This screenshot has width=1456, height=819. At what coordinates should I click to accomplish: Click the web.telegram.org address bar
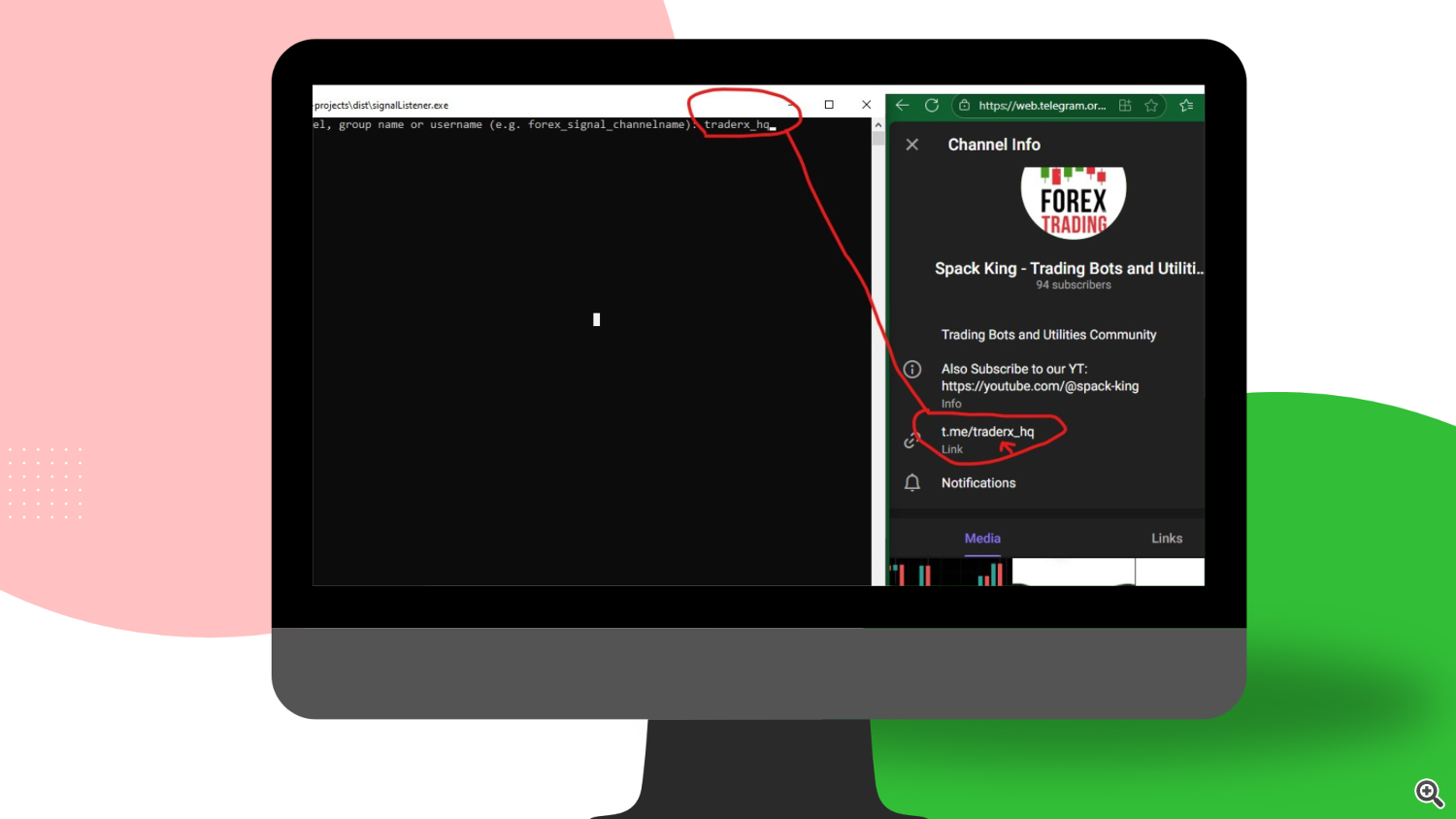[x=1042, y=106]
